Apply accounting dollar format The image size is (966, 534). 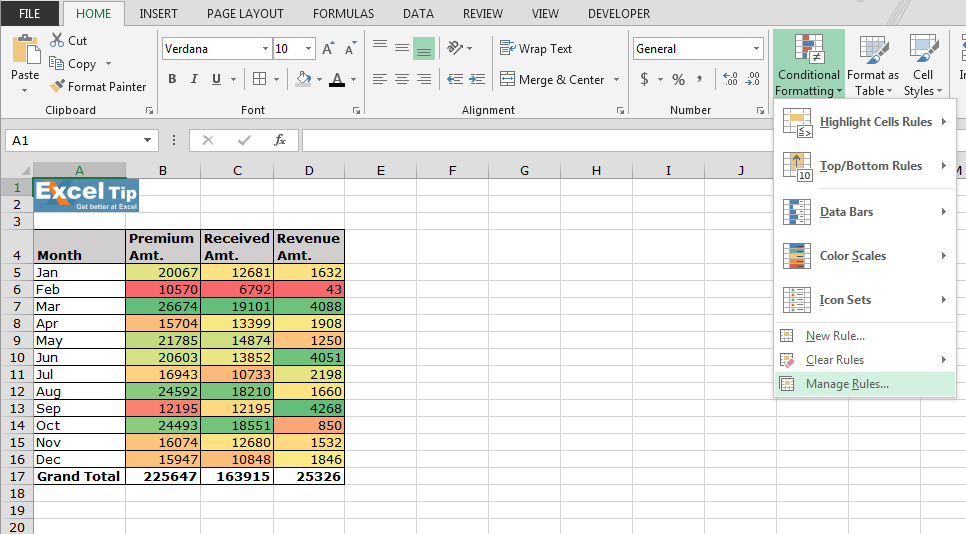[644, 79]
